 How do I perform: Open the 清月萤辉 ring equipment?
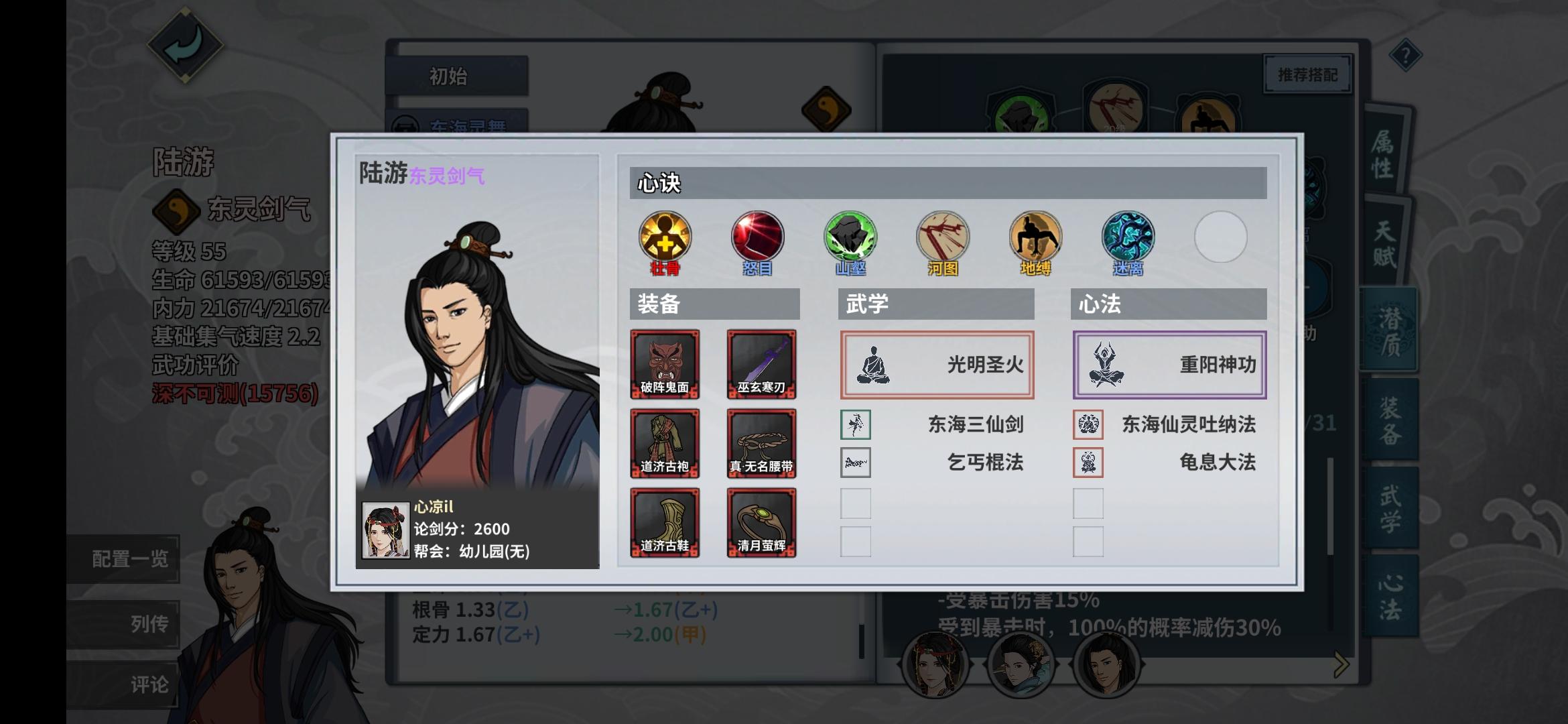pyautogui.click(x=762, y=523)
